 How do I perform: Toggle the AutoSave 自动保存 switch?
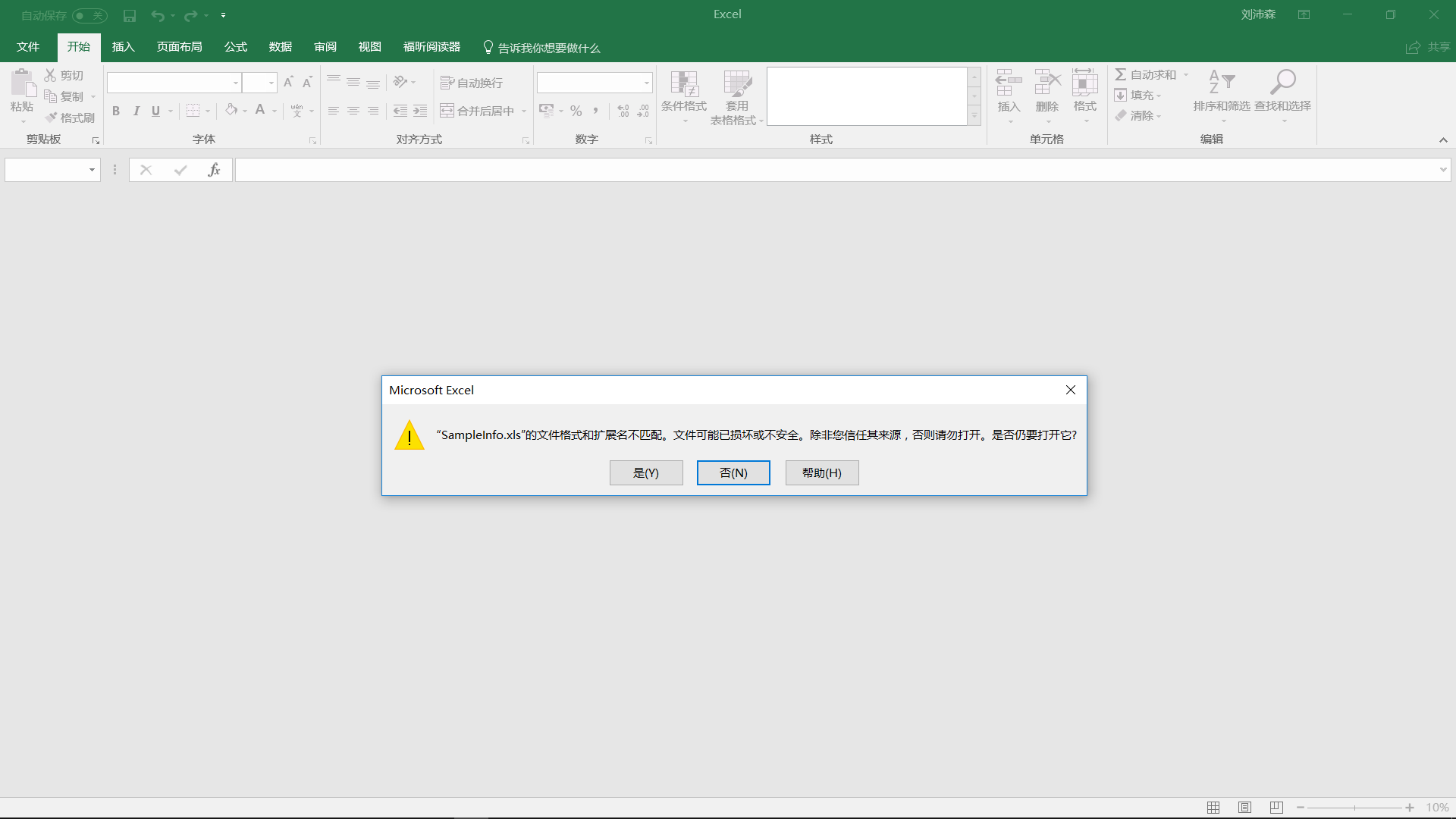tap(90, 15)
